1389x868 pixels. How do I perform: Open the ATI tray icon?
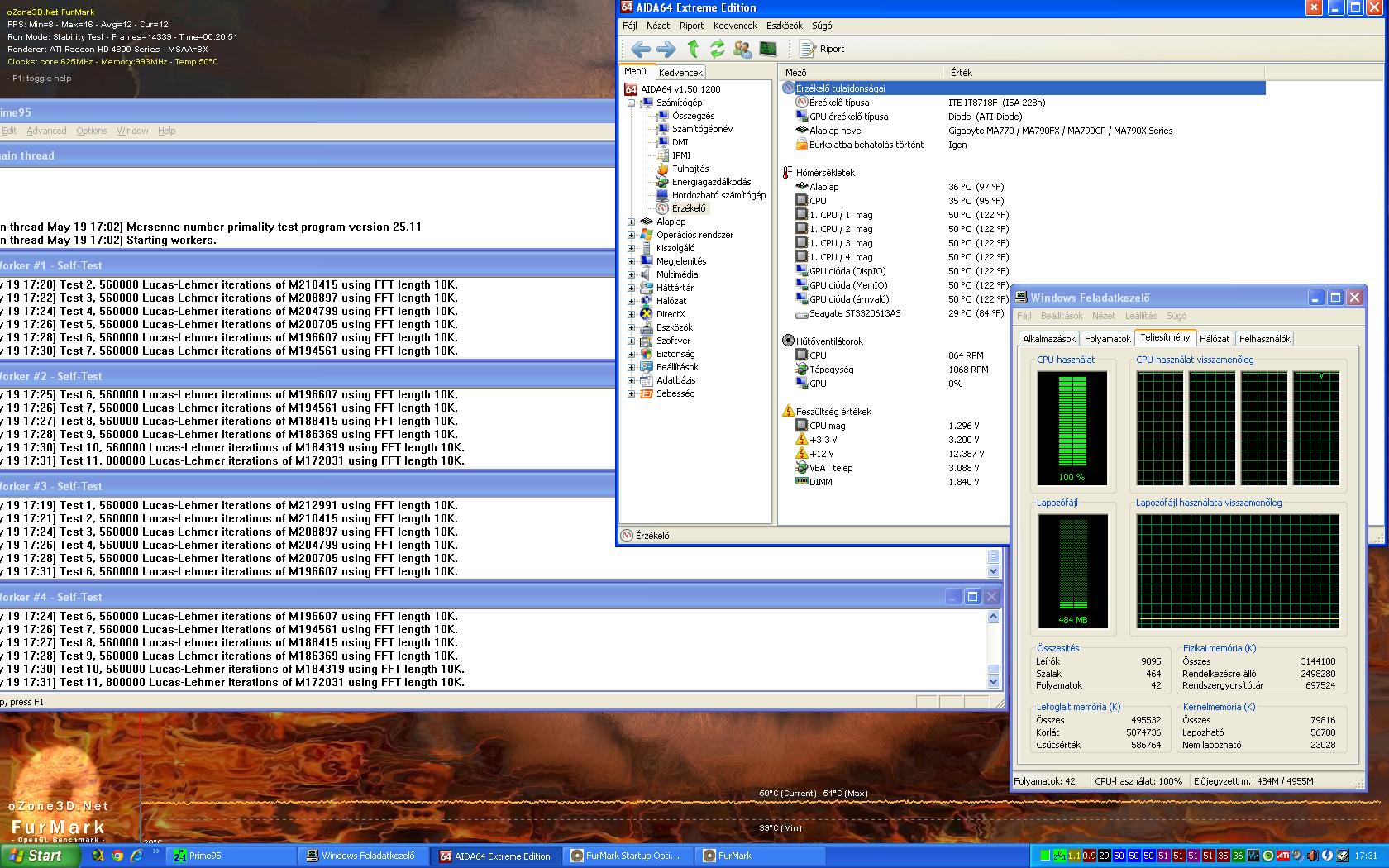pyautogui.click(x=1282, y=856)
